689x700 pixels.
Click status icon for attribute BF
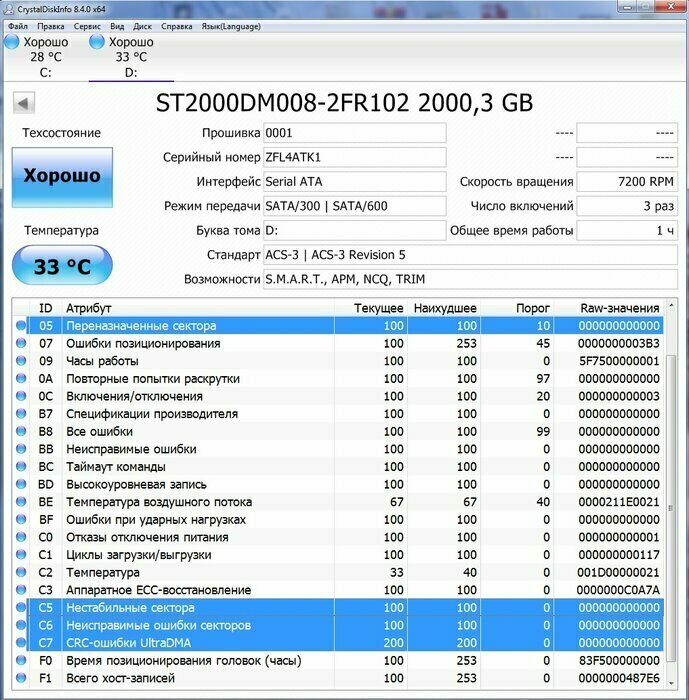pyautogui.click(x=21, y=519)
